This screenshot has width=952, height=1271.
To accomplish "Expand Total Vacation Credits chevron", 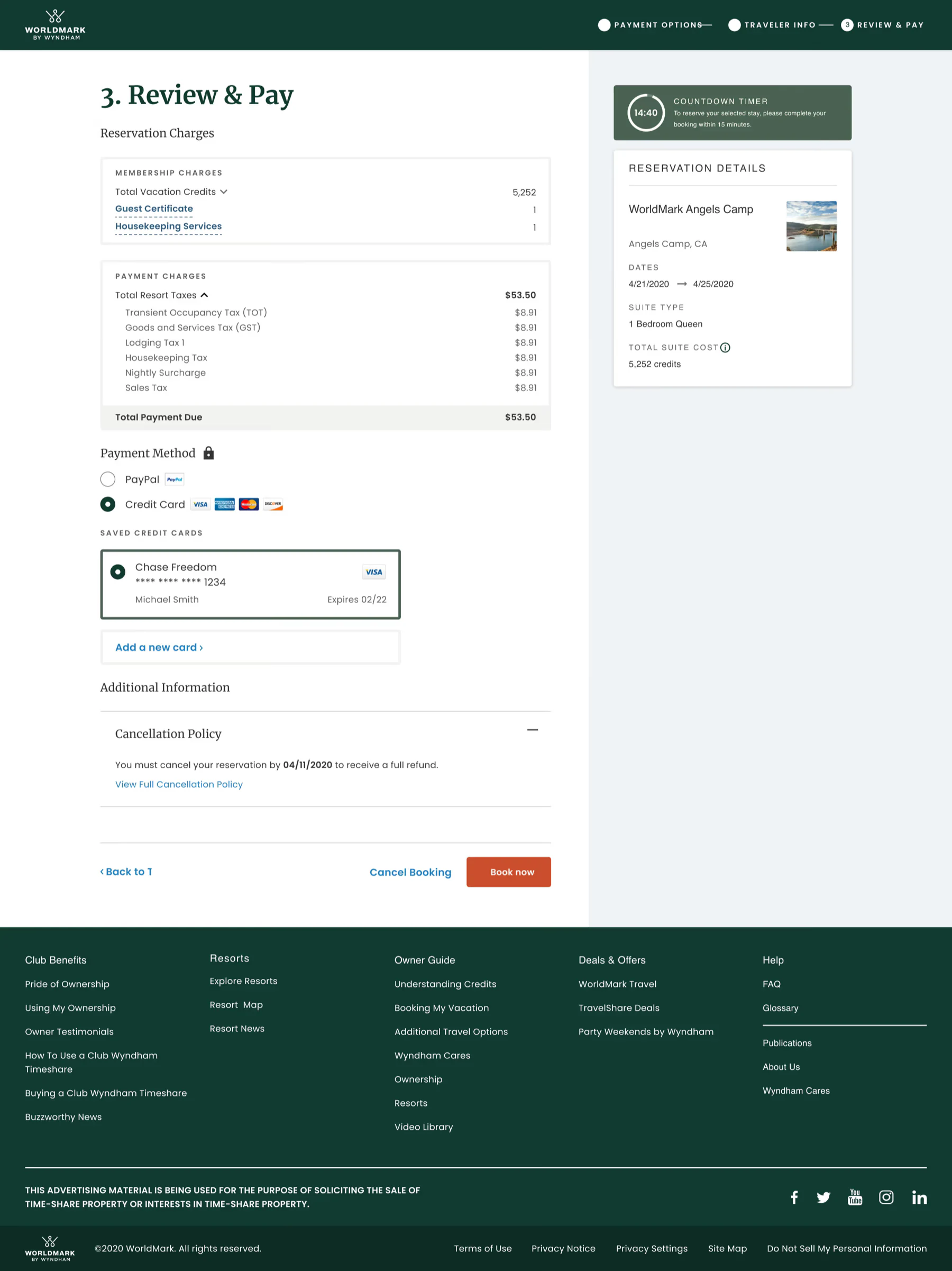I will pyautogui.click(x=224, y=192).
